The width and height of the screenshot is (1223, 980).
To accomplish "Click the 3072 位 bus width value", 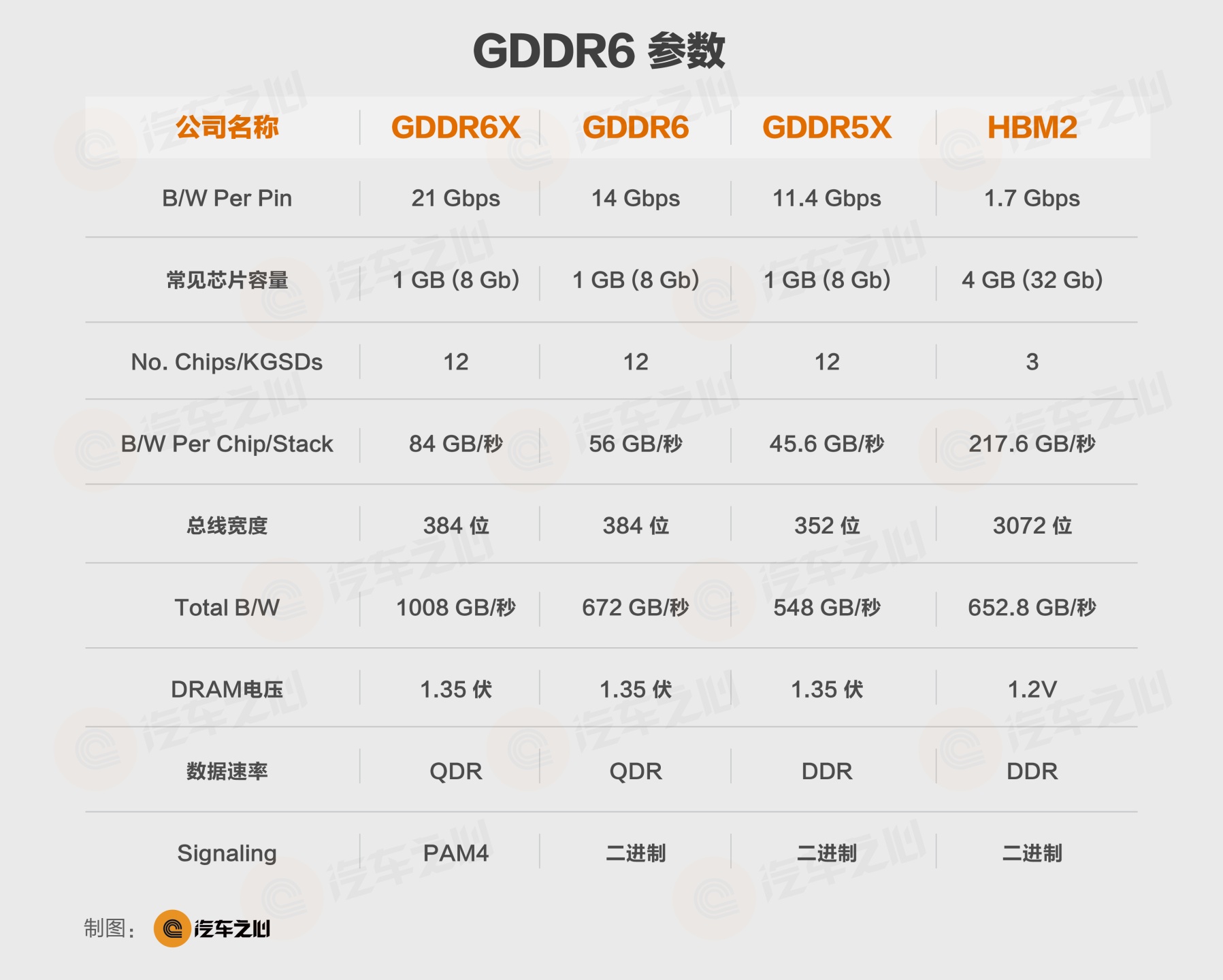I will 1032,525.
